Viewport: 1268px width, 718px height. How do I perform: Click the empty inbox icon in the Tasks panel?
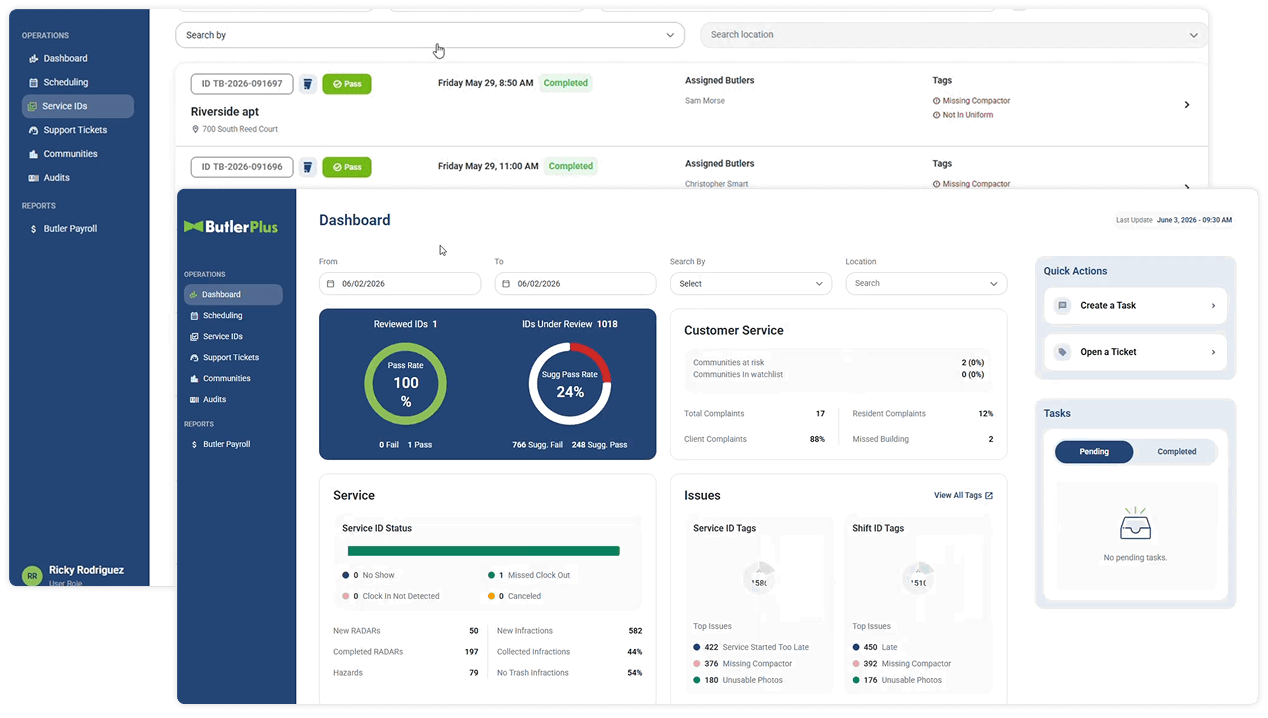1135,523
